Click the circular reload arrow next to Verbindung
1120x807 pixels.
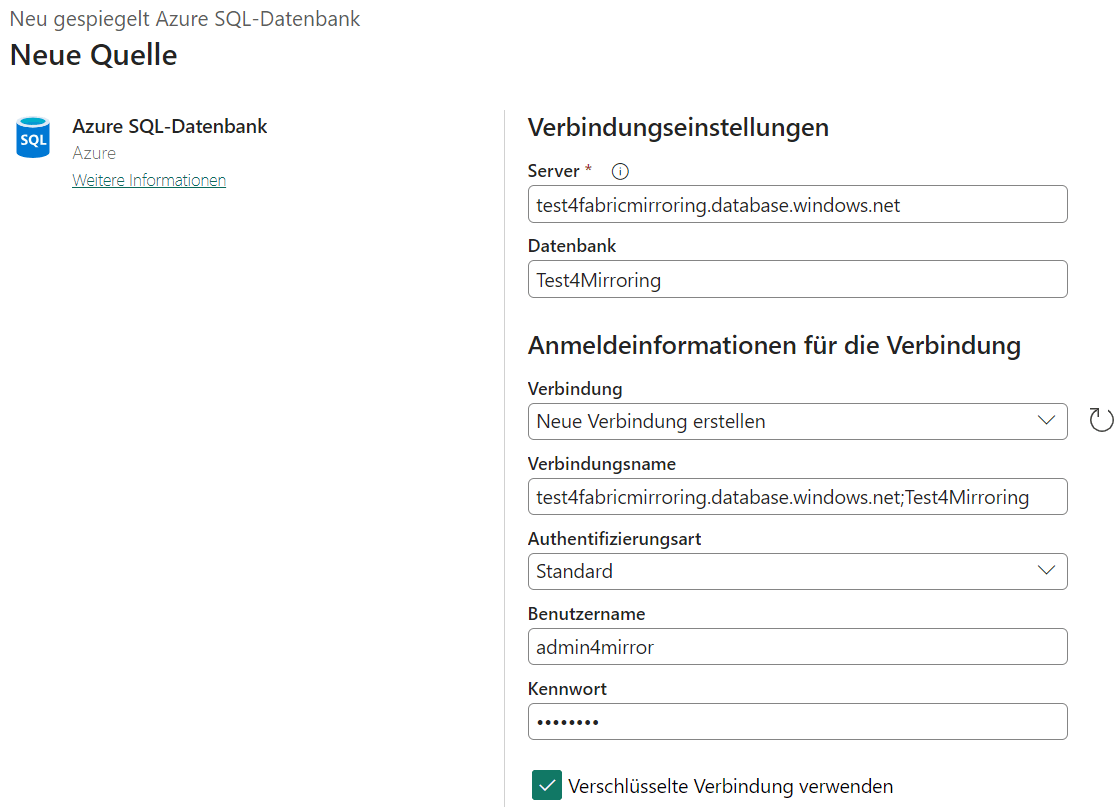(1101, 420)
